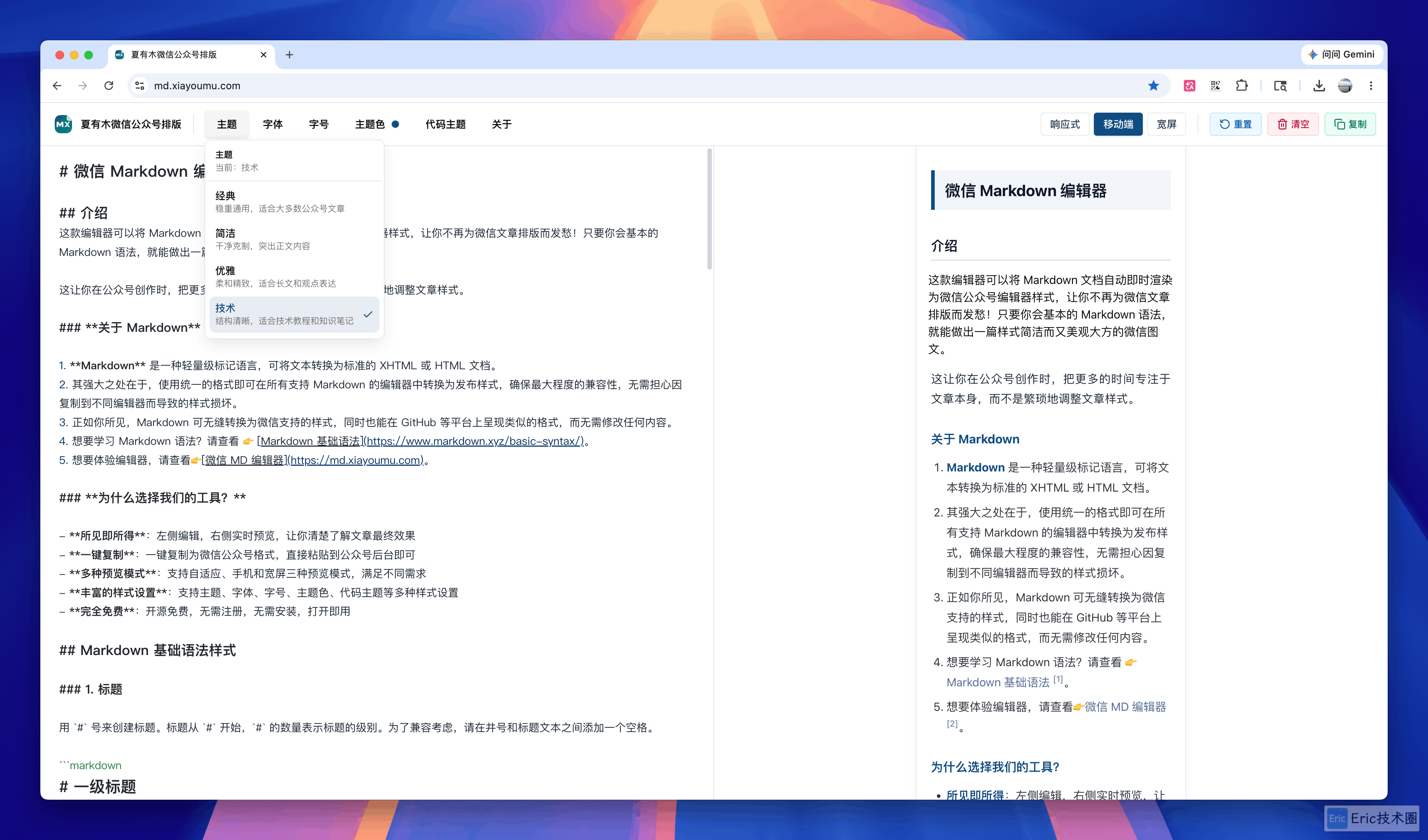Switch preview to 宽屏 mode
This screenshot has height=840, width=1428.
(x=1166, y=124)
